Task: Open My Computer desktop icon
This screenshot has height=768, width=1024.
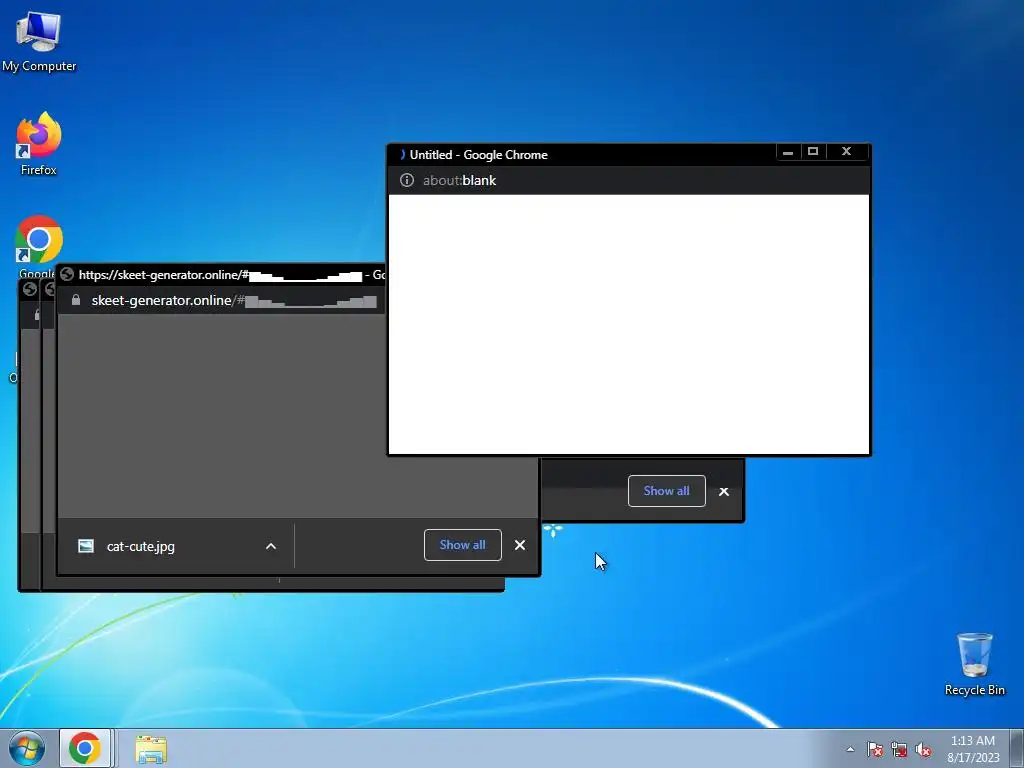Action: [39, 41]
